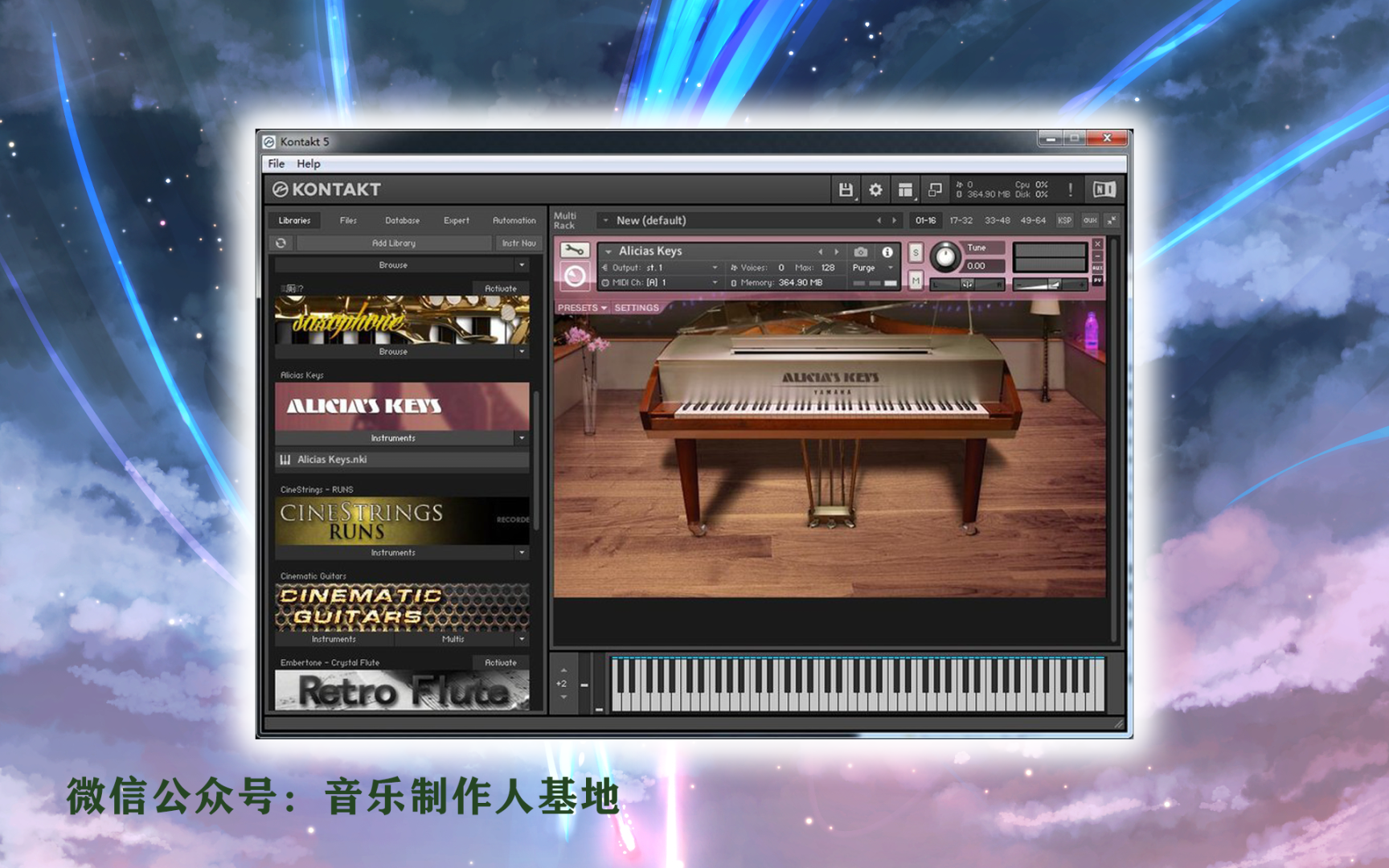Image resolution: width=1389 pixels, height=868 pixels.
Task: Minimize the Alicias Keys instrument header
Action: point(1097,256)
